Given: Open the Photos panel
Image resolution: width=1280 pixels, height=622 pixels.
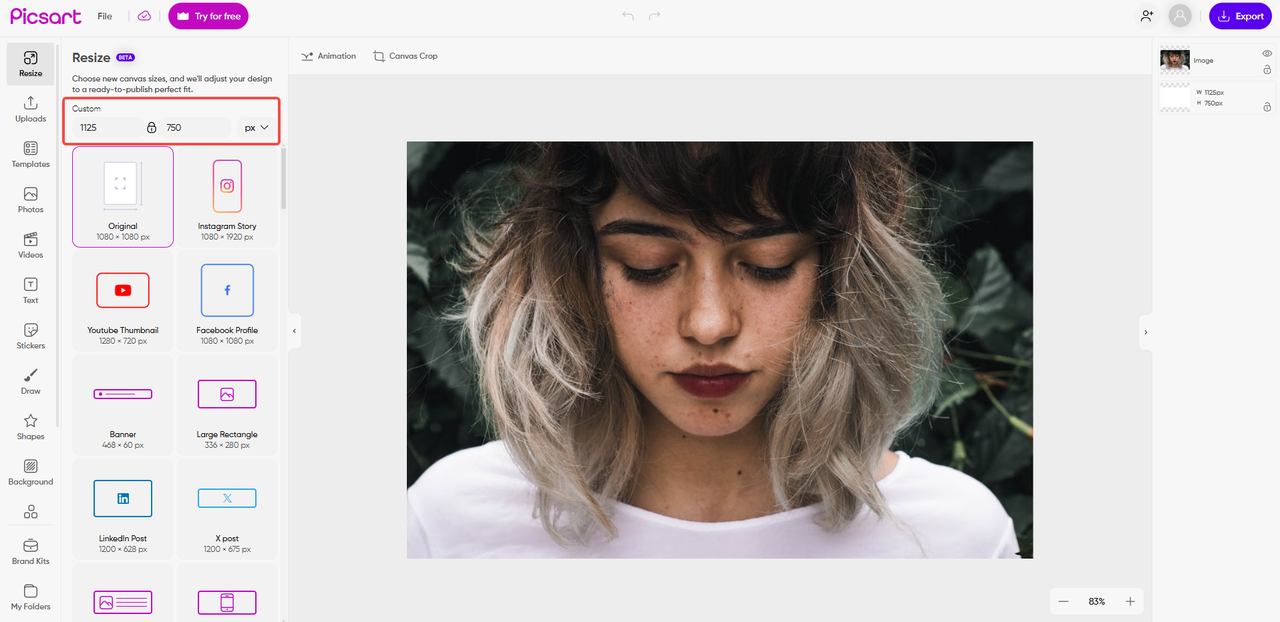Looking at the screenshot, I should 30,200.
